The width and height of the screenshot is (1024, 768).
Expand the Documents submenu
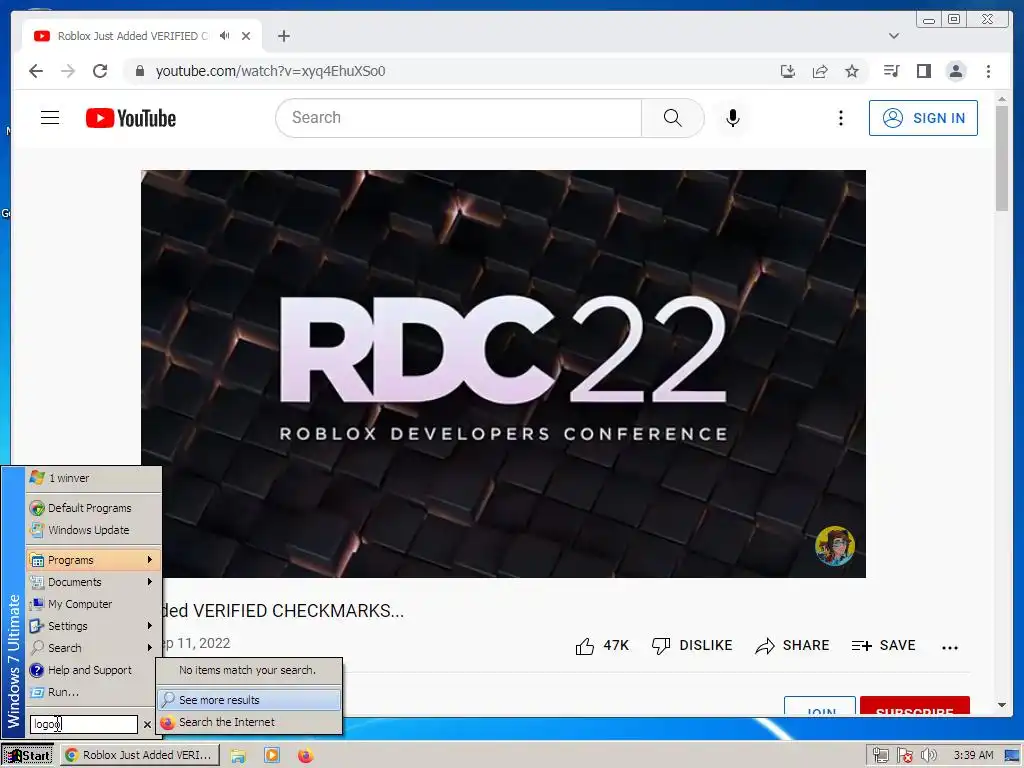click(93, 582)
